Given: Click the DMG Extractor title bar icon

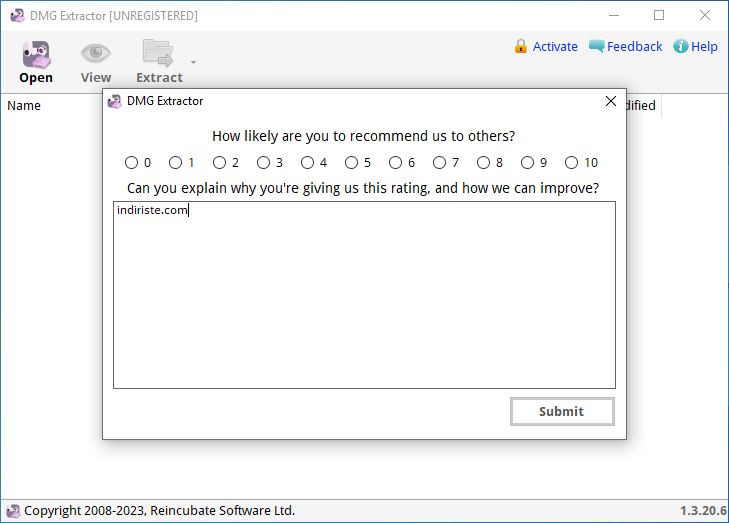Looking at the screenshot, I should tap(17, 15).
